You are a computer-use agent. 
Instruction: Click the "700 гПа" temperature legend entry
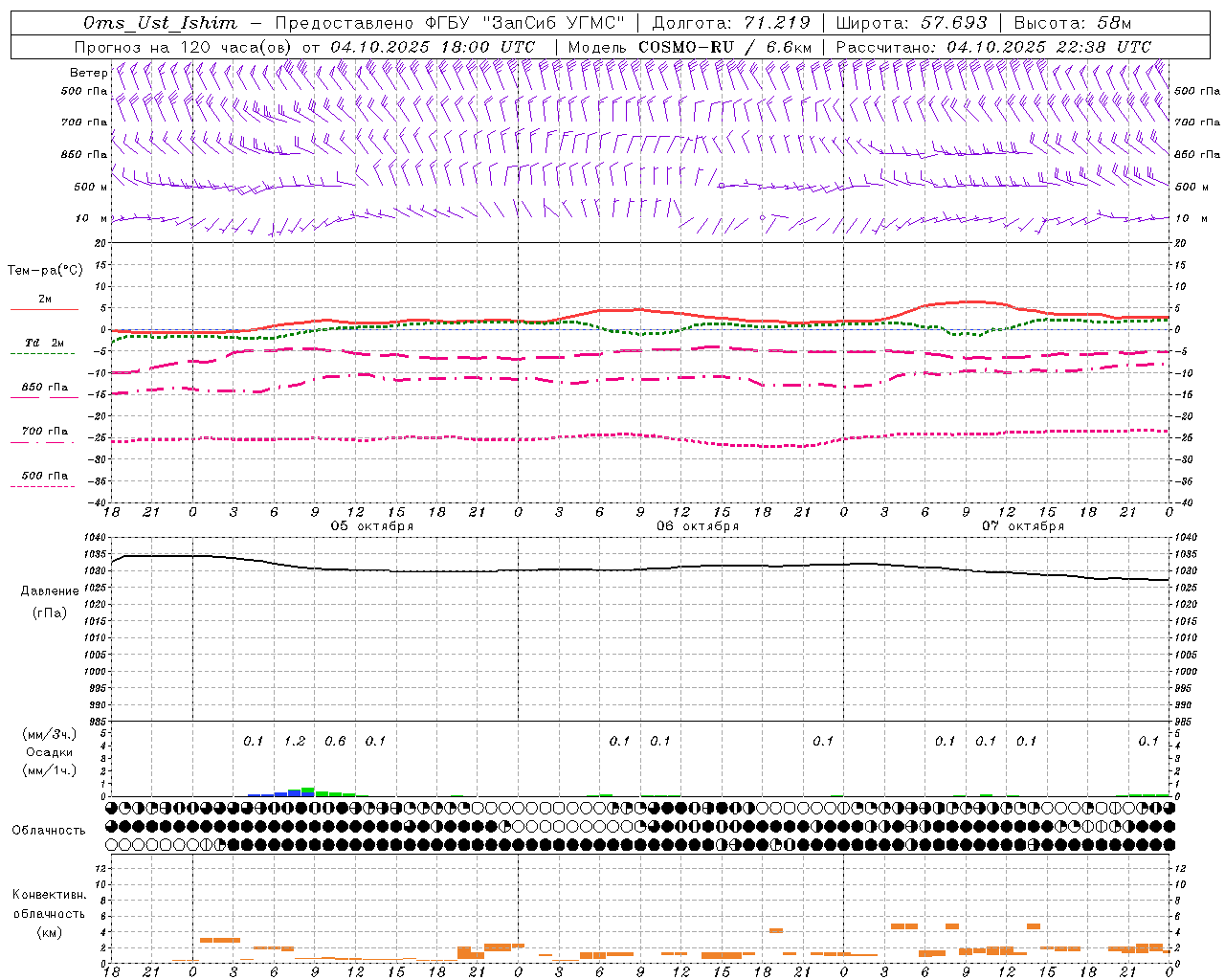click(45, 432)
